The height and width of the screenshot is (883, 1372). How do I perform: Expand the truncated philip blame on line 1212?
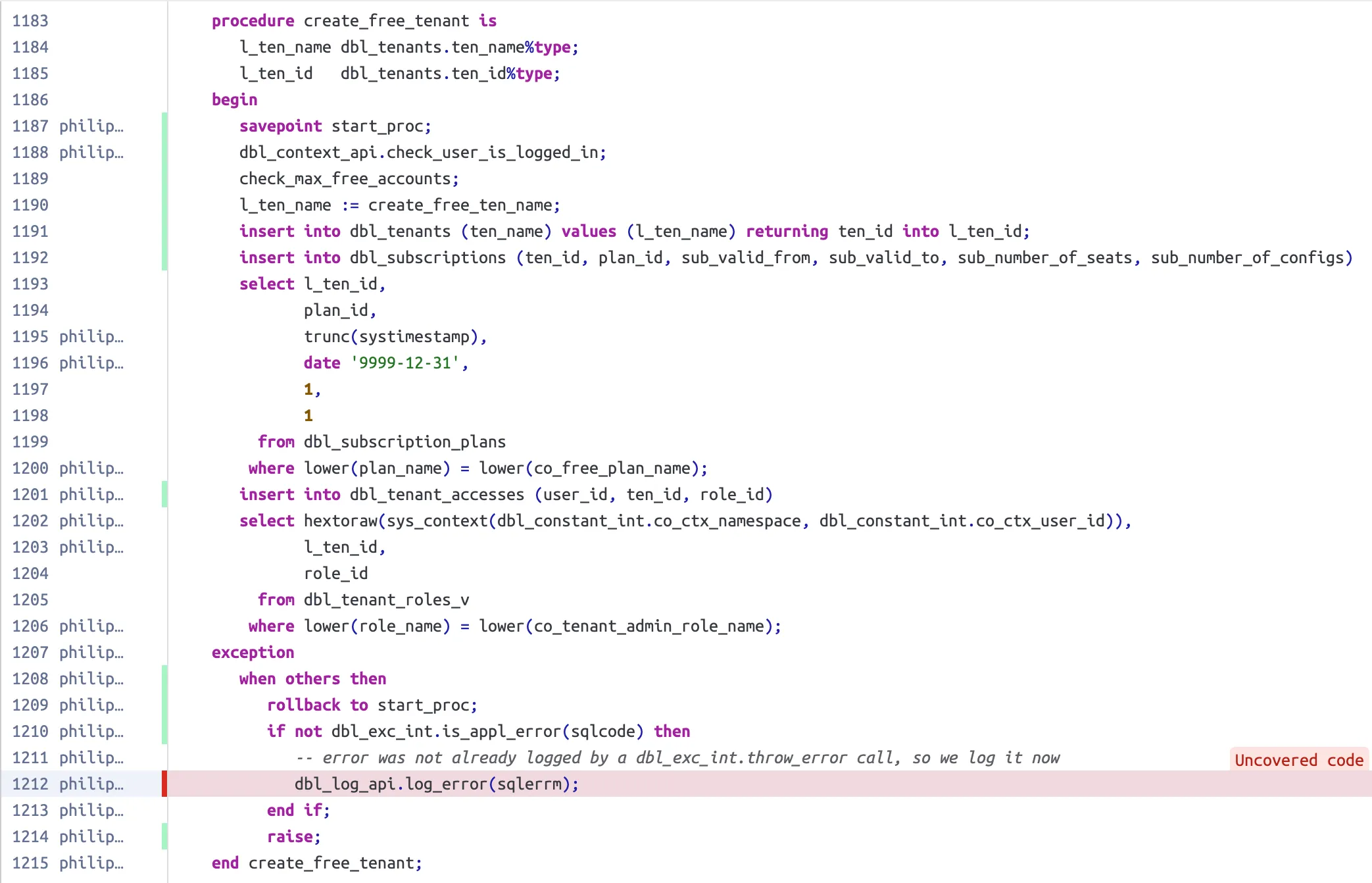(x=91, y=784)
